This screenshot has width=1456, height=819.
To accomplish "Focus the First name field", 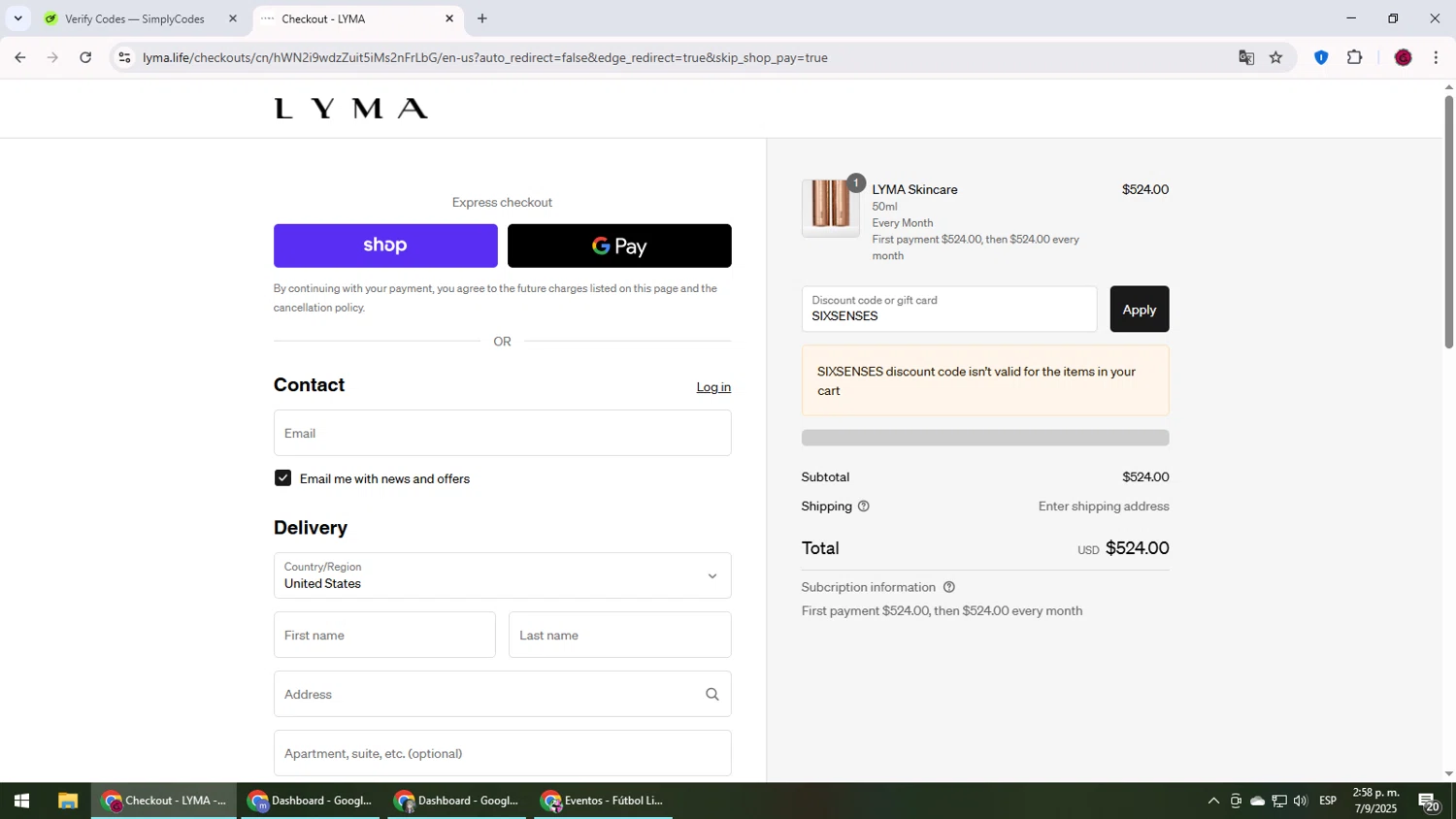I will pyautogui.click(x=384, y=635).
